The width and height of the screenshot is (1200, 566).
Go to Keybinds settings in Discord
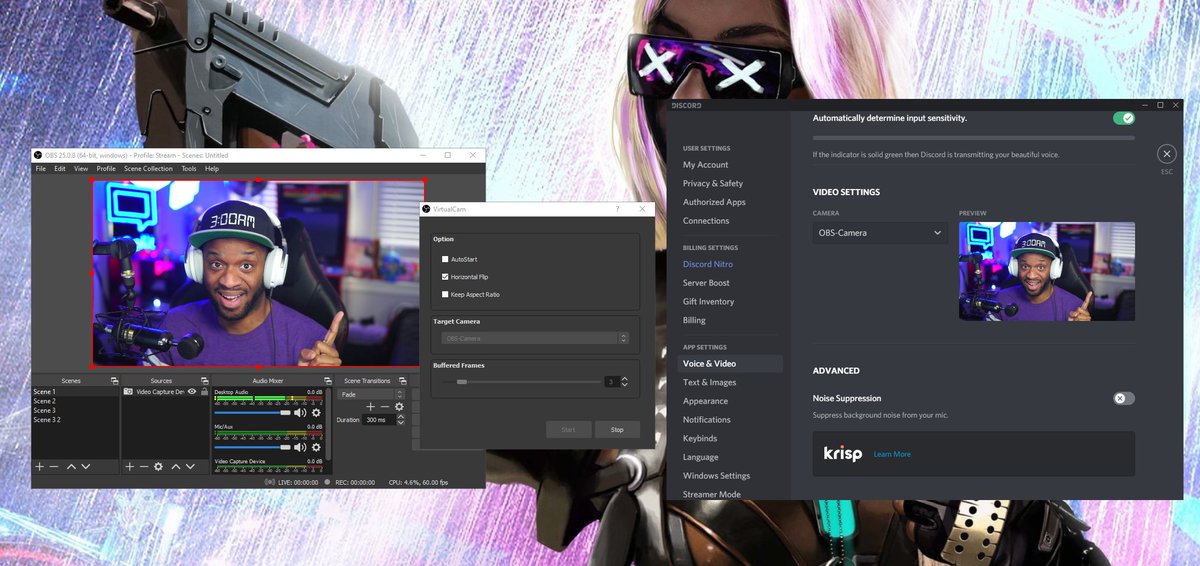(700, 438)
